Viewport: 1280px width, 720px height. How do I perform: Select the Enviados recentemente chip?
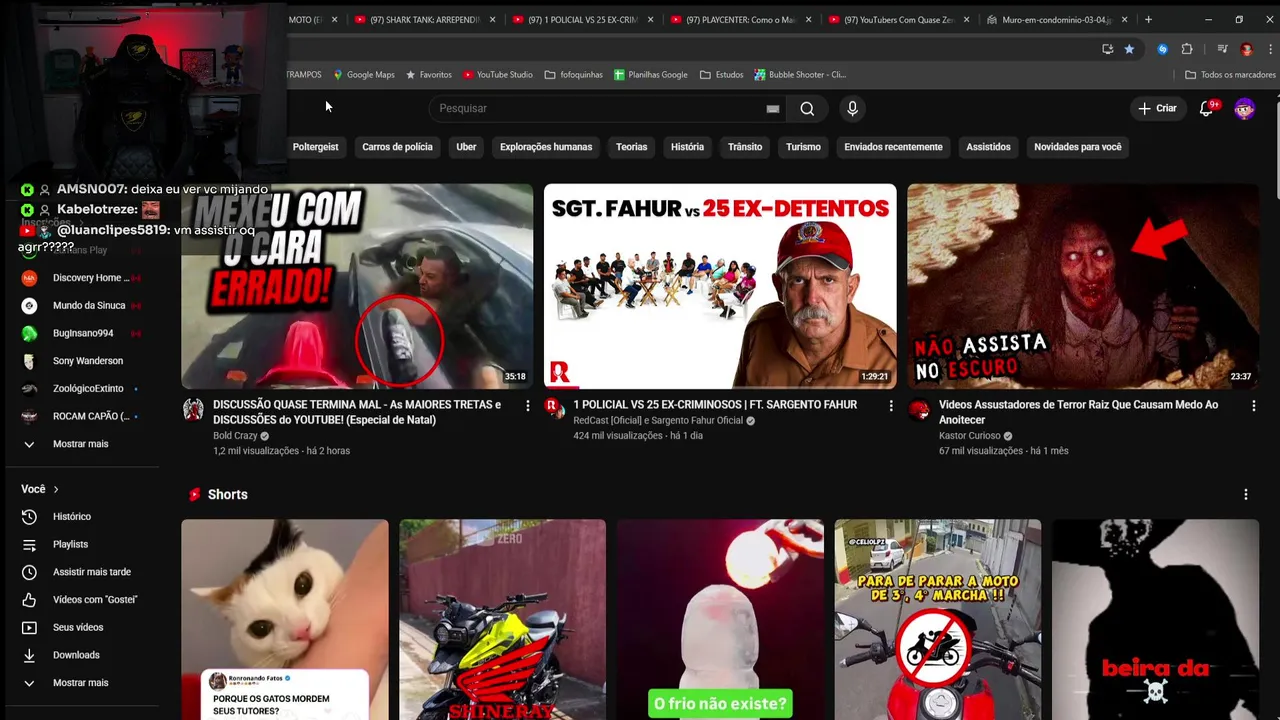pos(893,147)
